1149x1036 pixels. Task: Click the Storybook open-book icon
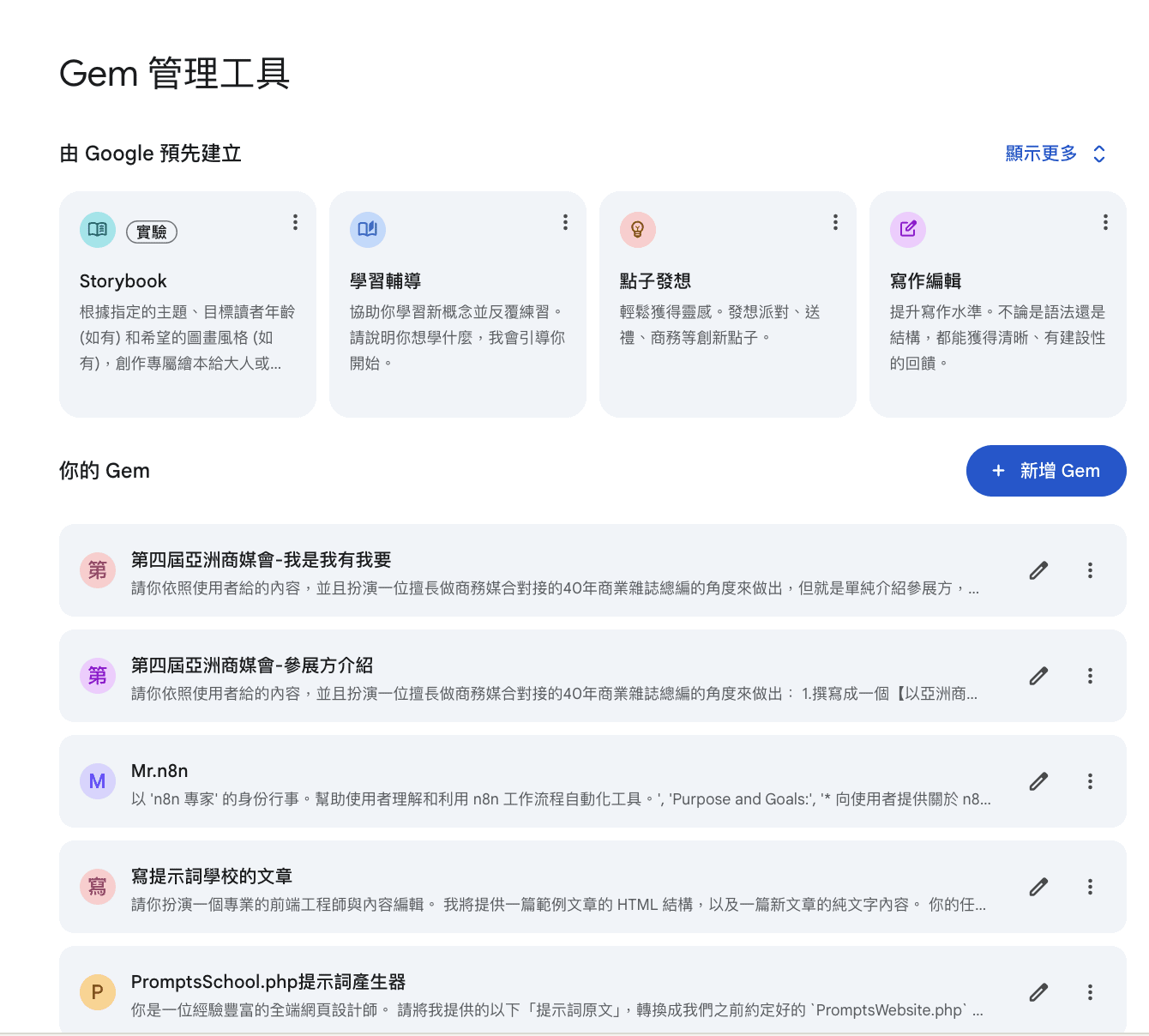[98, 229]
